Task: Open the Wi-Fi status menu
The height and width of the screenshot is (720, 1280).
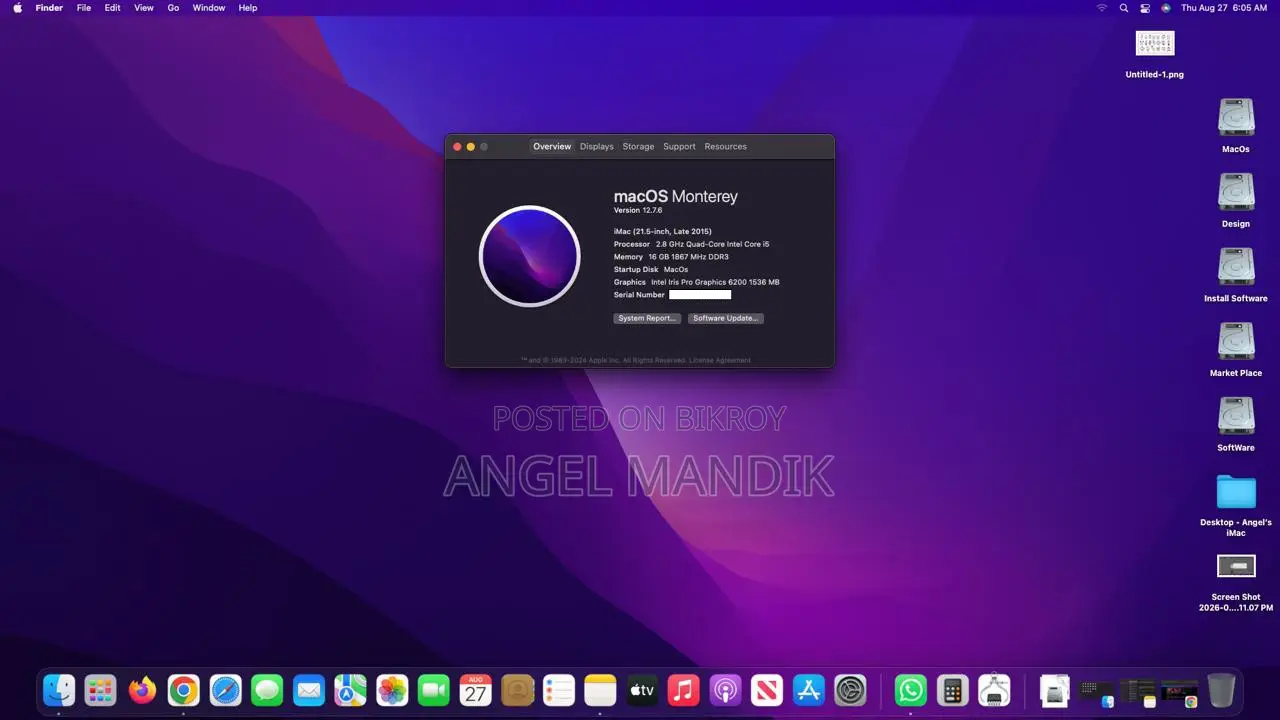Action: pos(1102,7)
